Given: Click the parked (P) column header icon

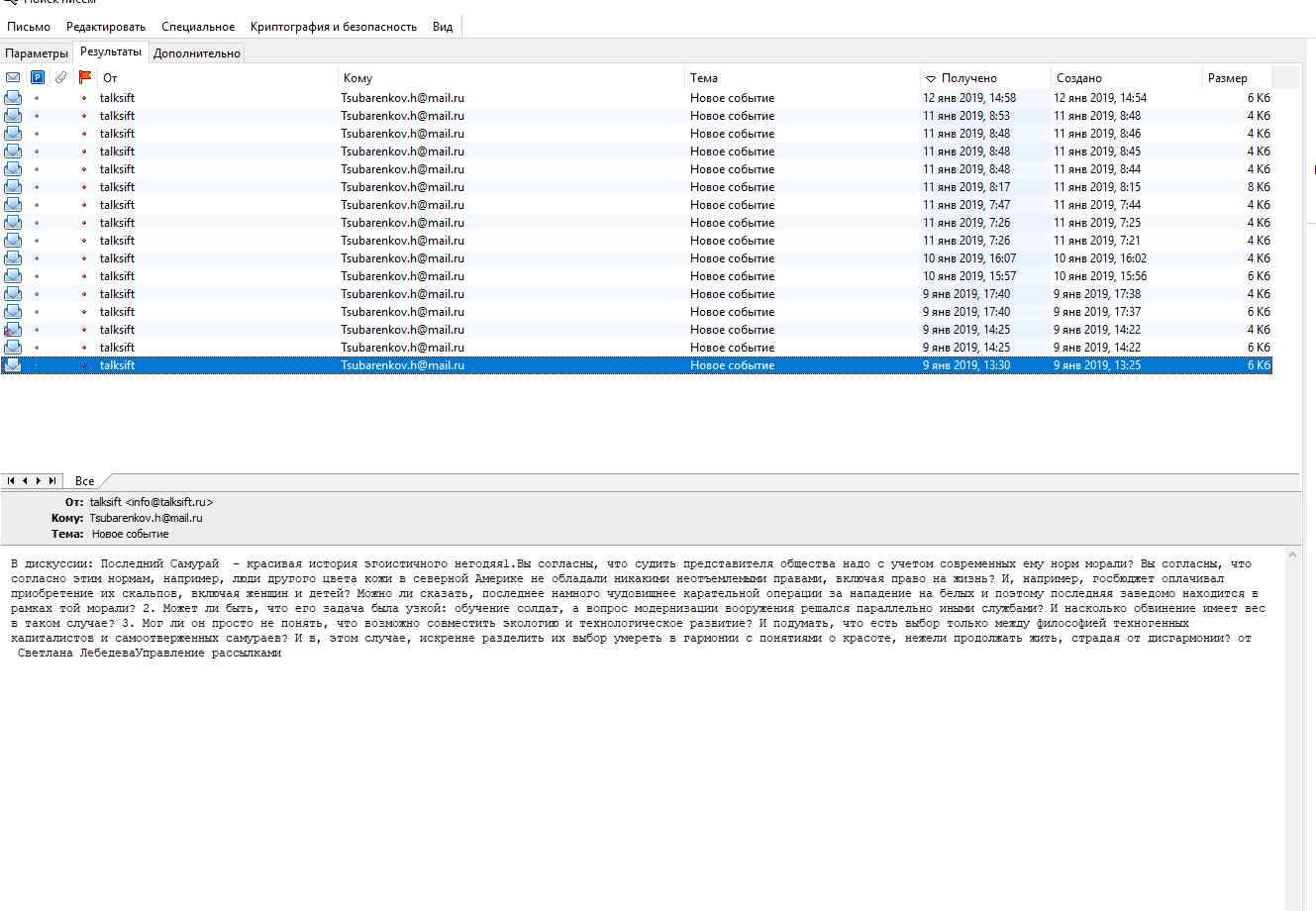Looking at the screenshot, I should [x=38, y=77].
